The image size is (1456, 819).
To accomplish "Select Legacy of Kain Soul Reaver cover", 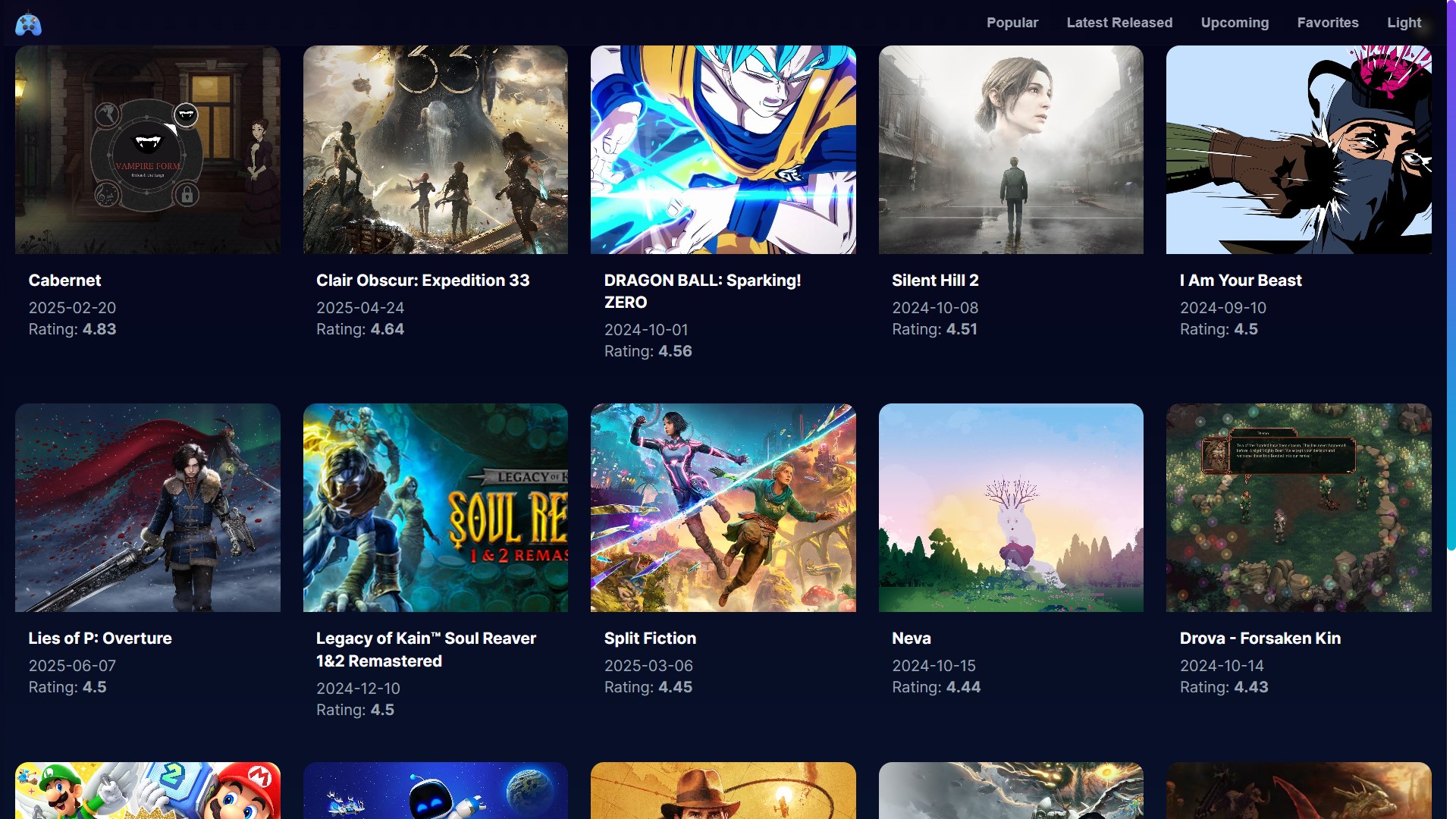I will point(435,507).
